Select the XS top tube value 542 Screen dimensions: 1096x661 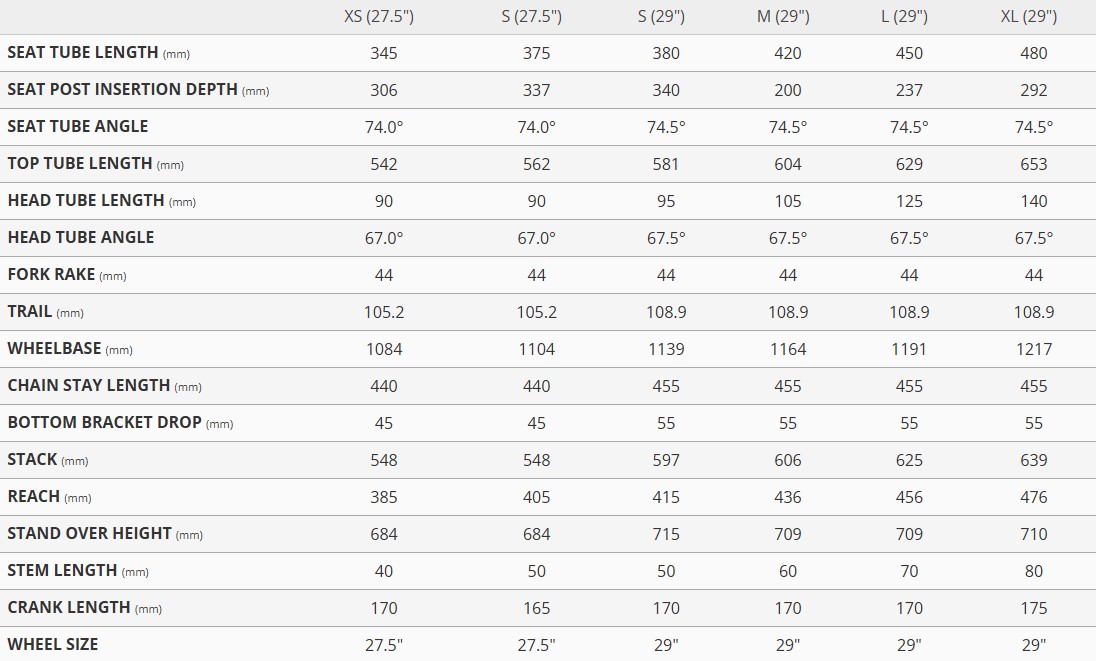[384, 164]
